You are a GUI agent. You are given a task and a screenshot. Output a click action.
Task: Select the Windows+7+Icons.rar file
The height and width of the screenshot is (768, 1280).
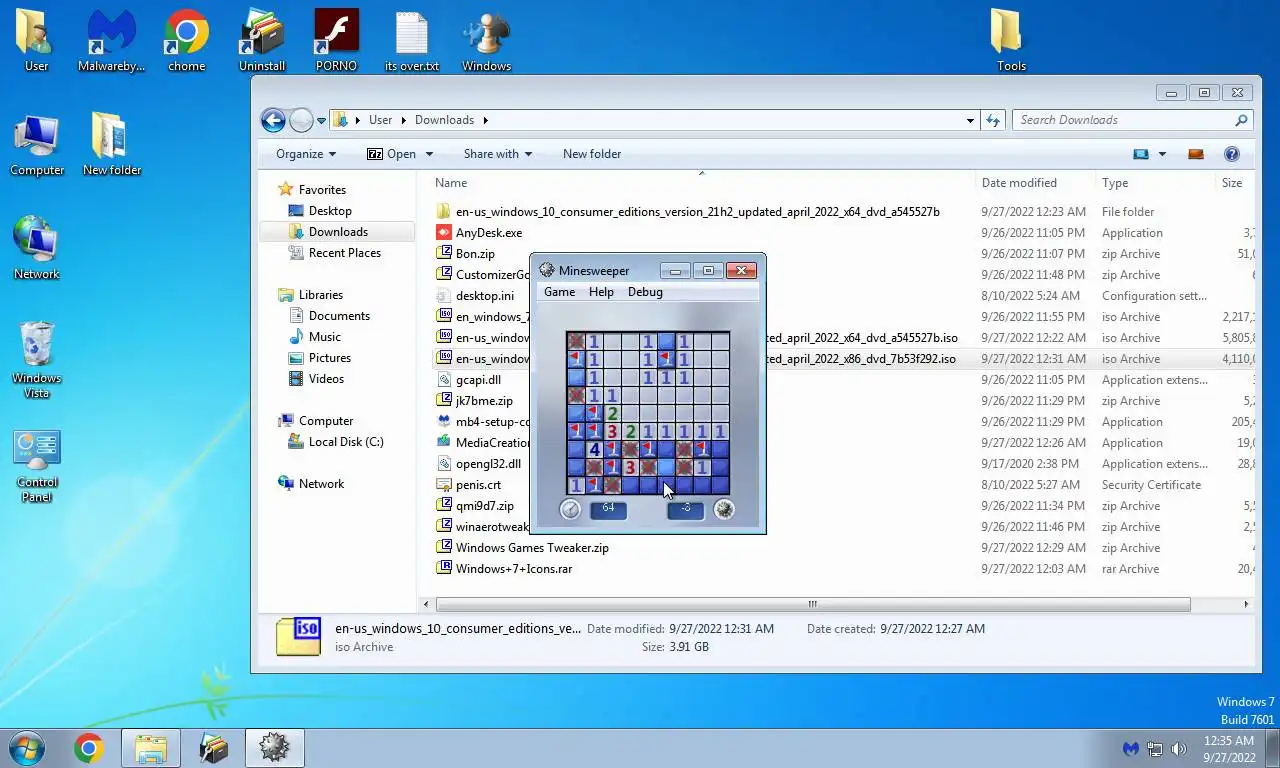[514, 569]
